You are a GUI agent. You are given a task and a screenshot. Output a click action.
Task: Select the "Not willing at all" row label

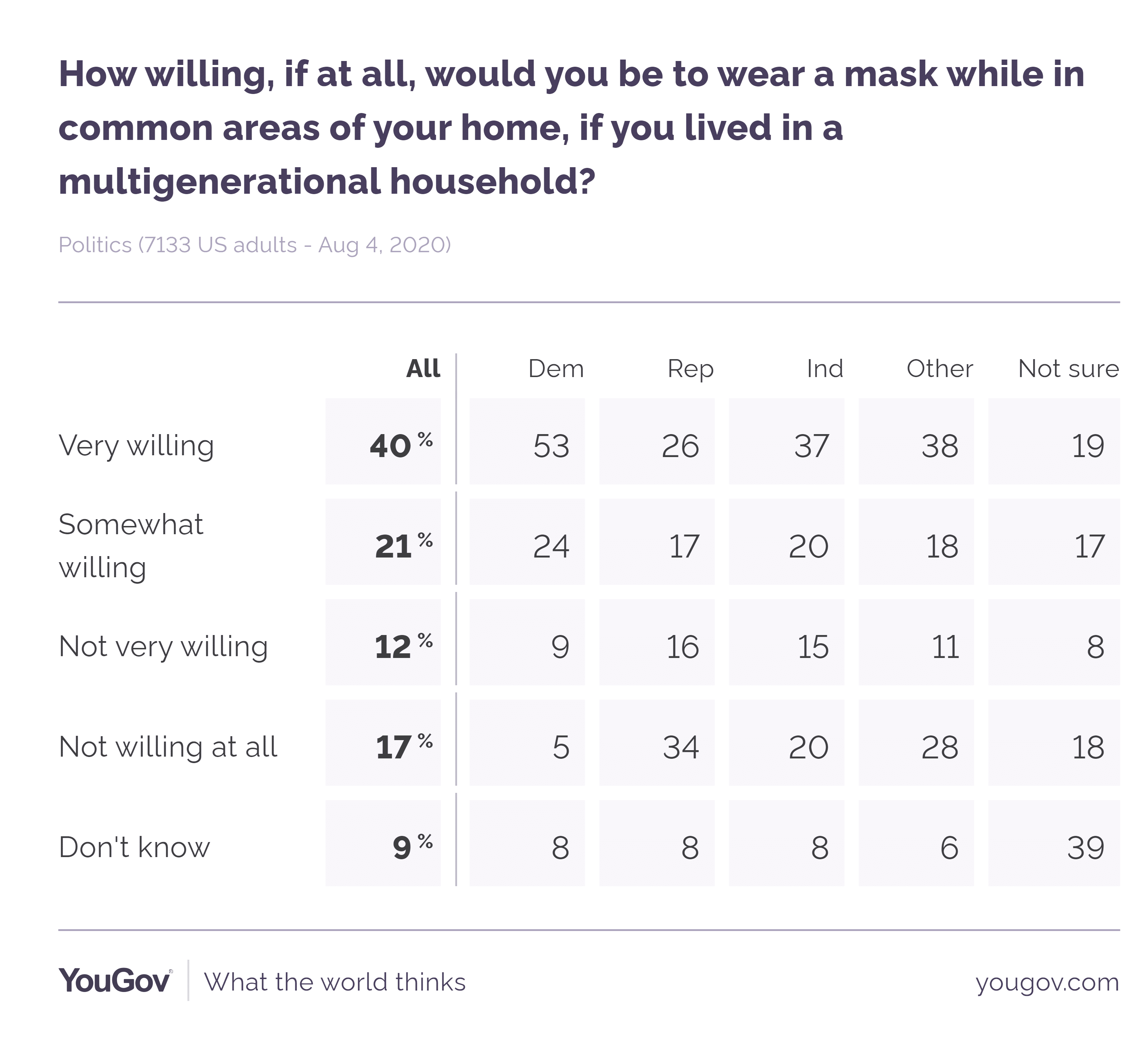[168, 747]
